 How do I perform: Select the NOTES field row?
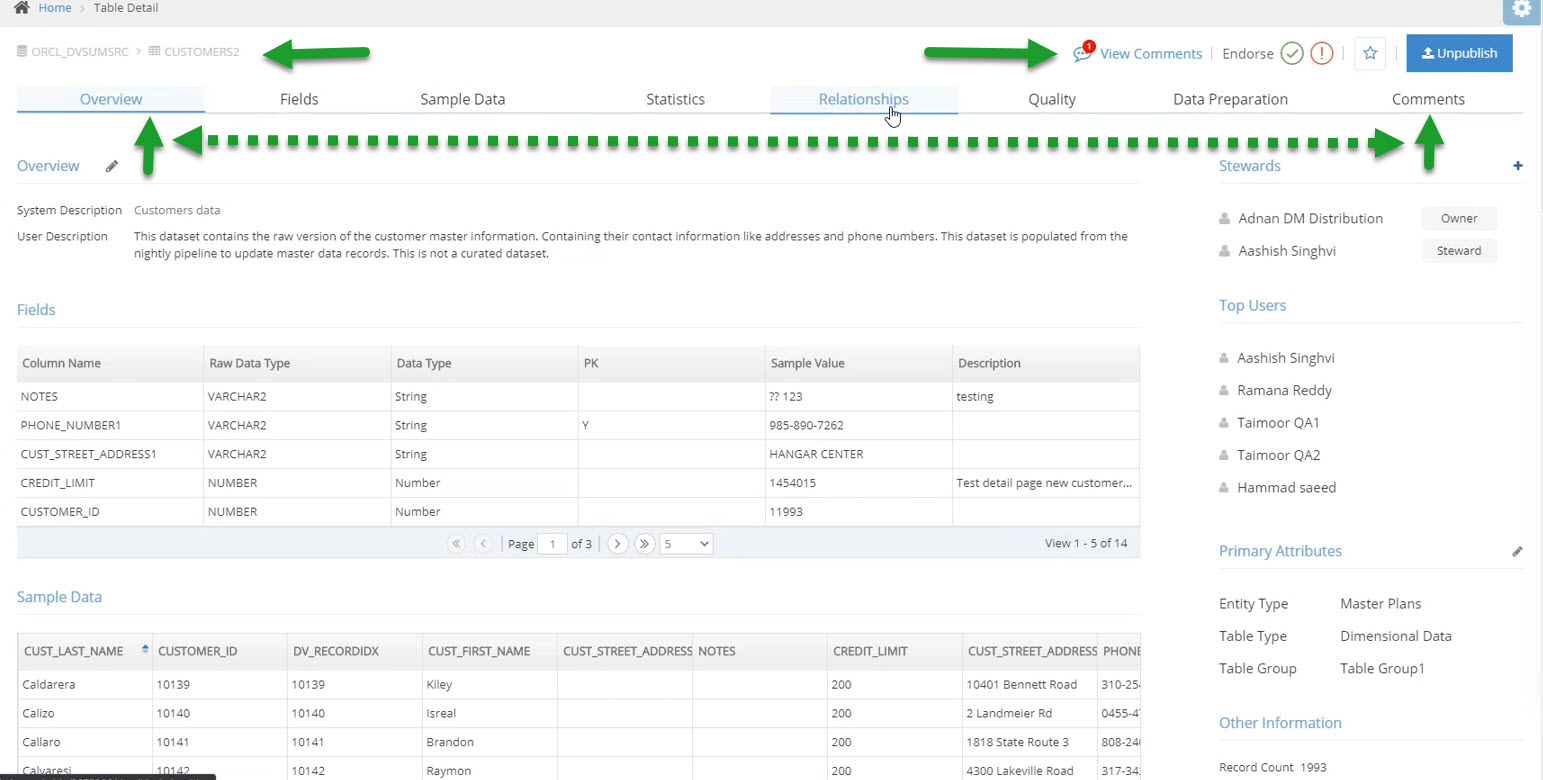point(578,397)
